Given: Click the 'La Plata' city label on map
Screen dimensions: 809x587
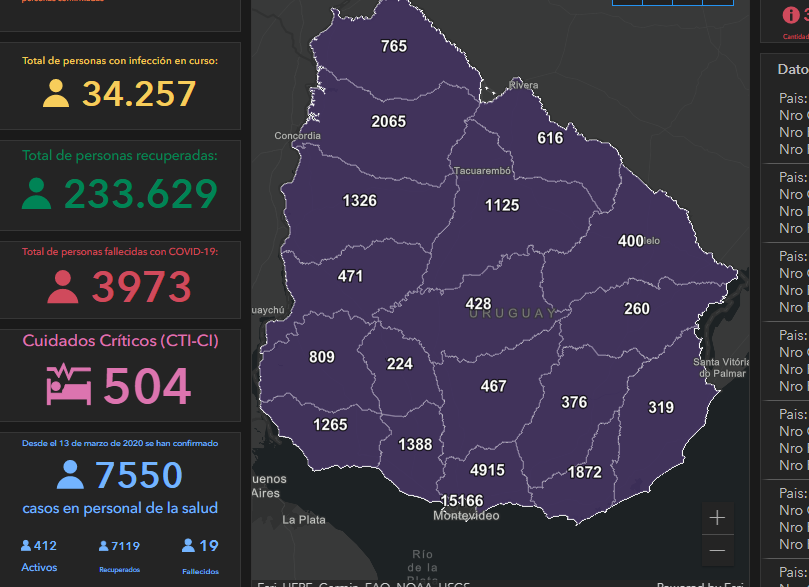Looking at the screenshot, I should [x=304, y=520].
